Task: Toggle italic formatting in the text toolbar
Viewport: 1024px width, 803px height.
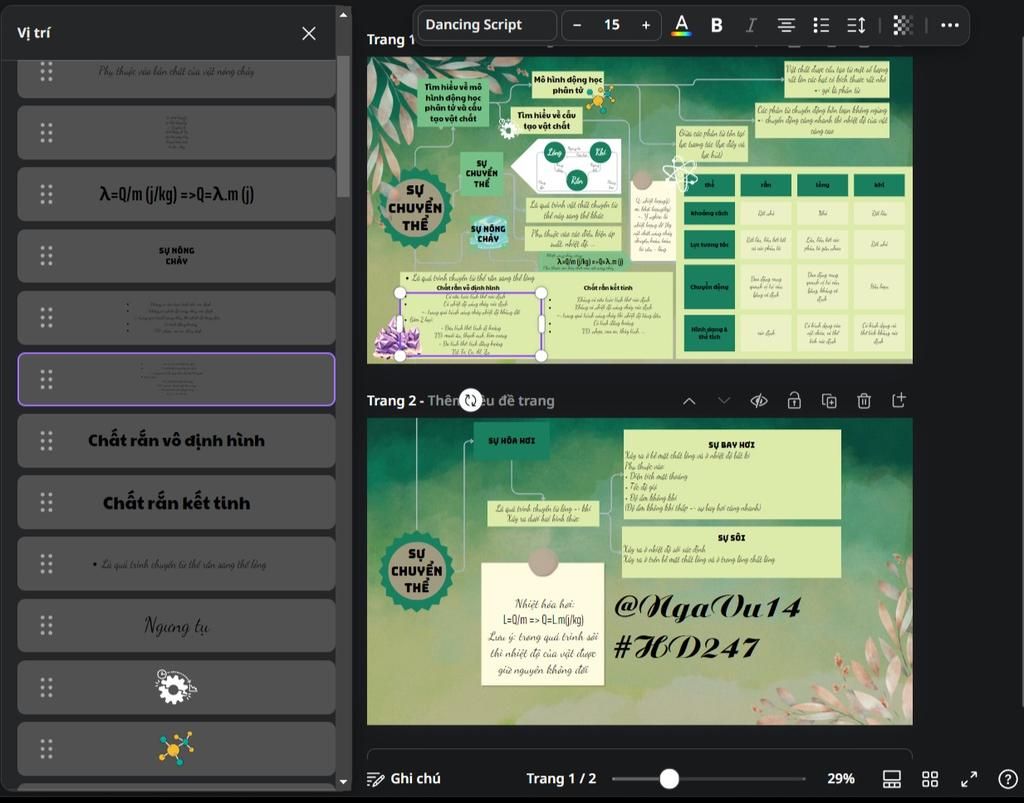Action: pyautogui.click(x=751, y=25)
